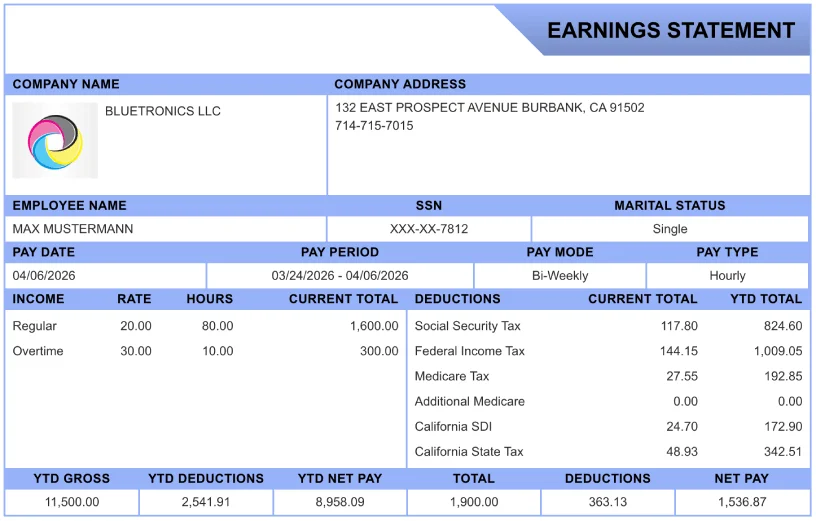Click the SSN value XXX-XX-7812
Viewport: 816px width, 521px height.
click(x=429, y=229)
